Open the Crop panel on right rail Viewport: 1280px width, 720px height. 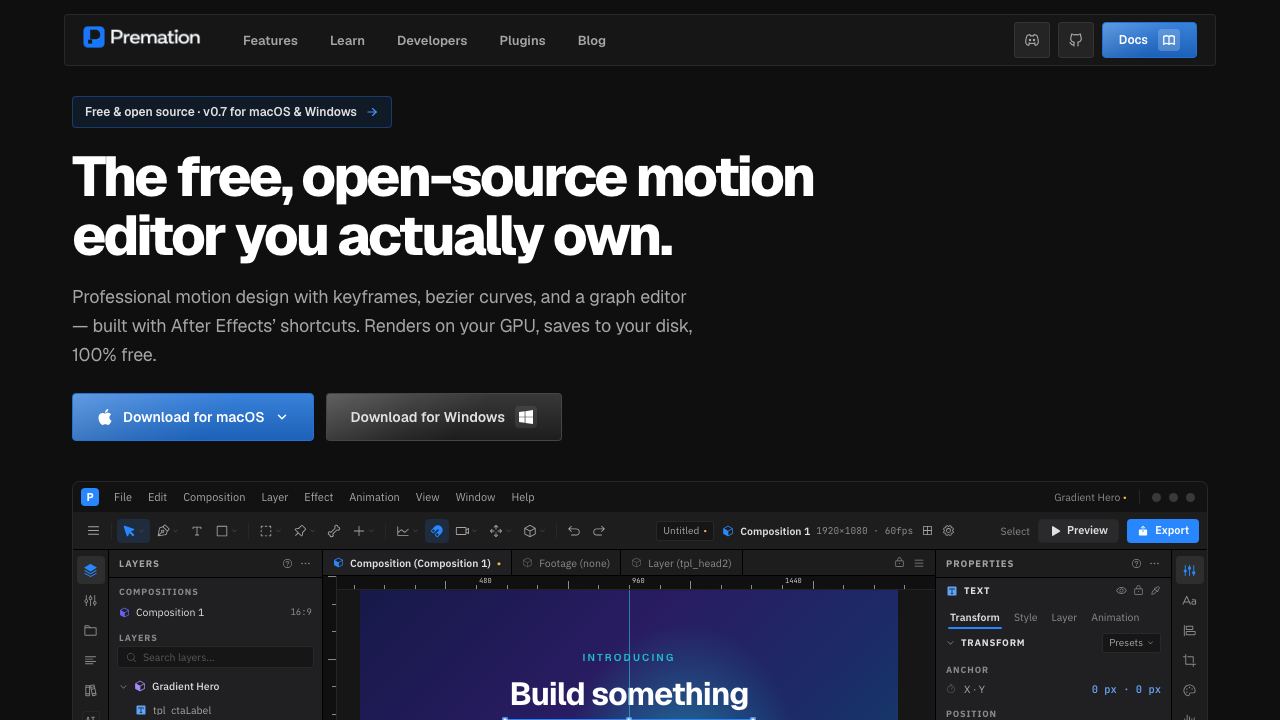pos(1189,660)
